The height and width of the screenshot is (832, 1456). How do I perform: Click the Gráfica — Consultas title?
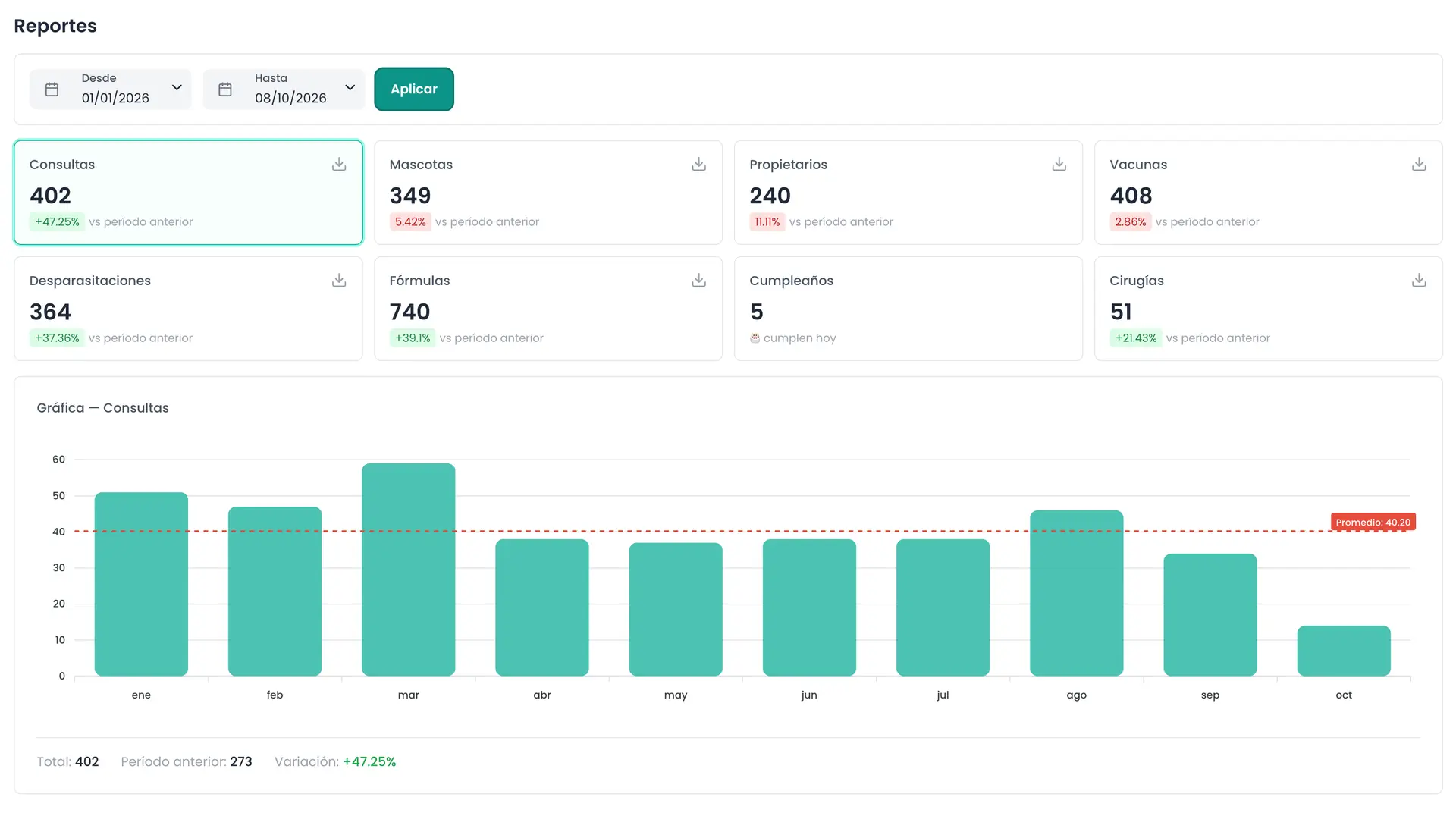click(x=103, y=408)
